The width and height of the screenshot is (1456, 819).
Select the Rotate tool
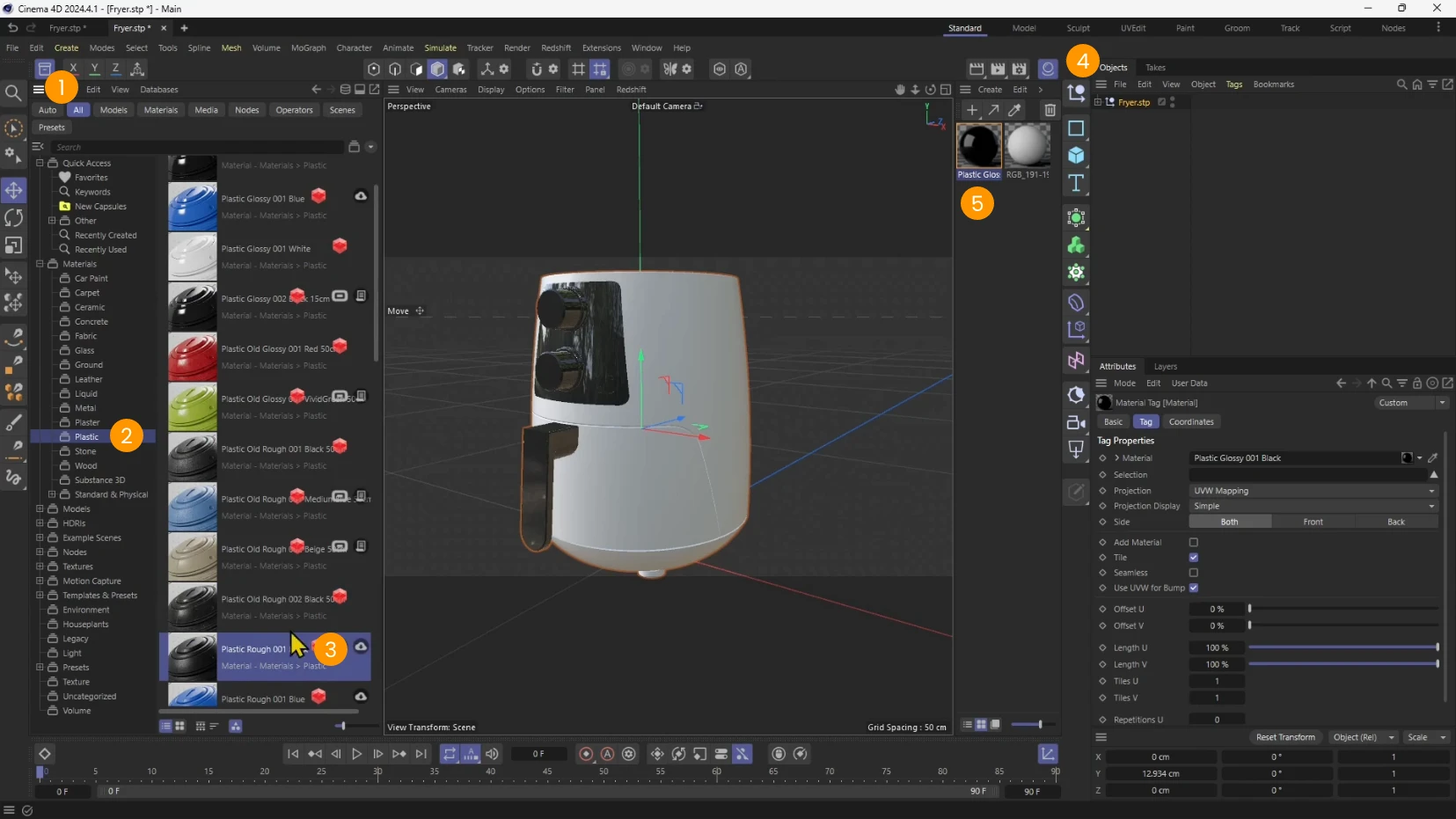14,216
